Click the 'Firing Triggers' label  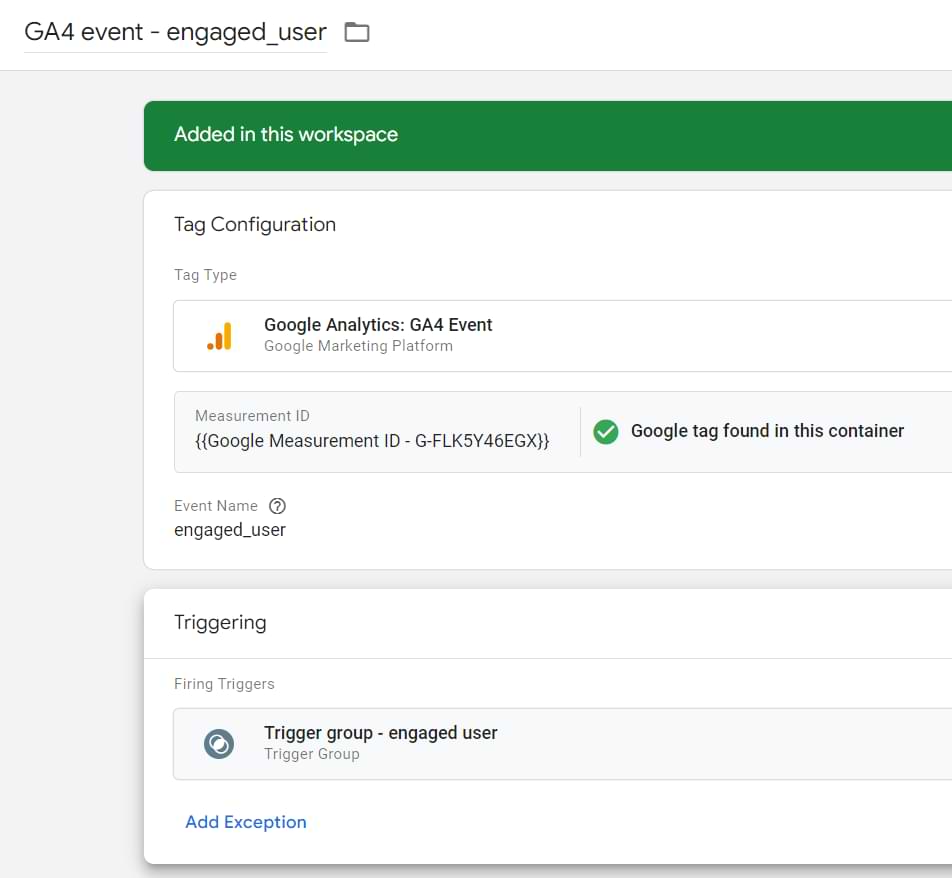click(x=224, y=684)
